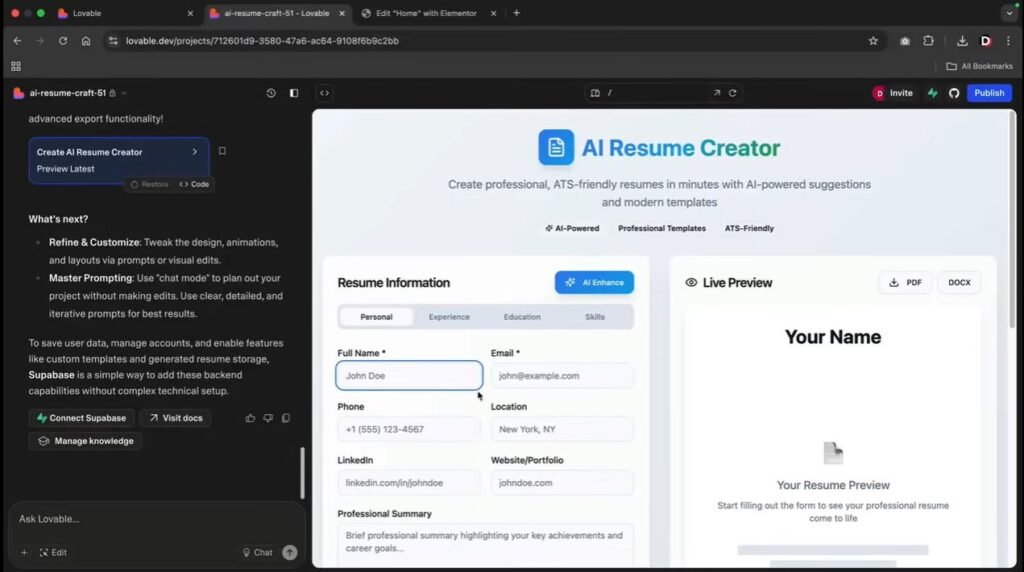
Task: Open All Bookmarks folder
Action: 979,66
